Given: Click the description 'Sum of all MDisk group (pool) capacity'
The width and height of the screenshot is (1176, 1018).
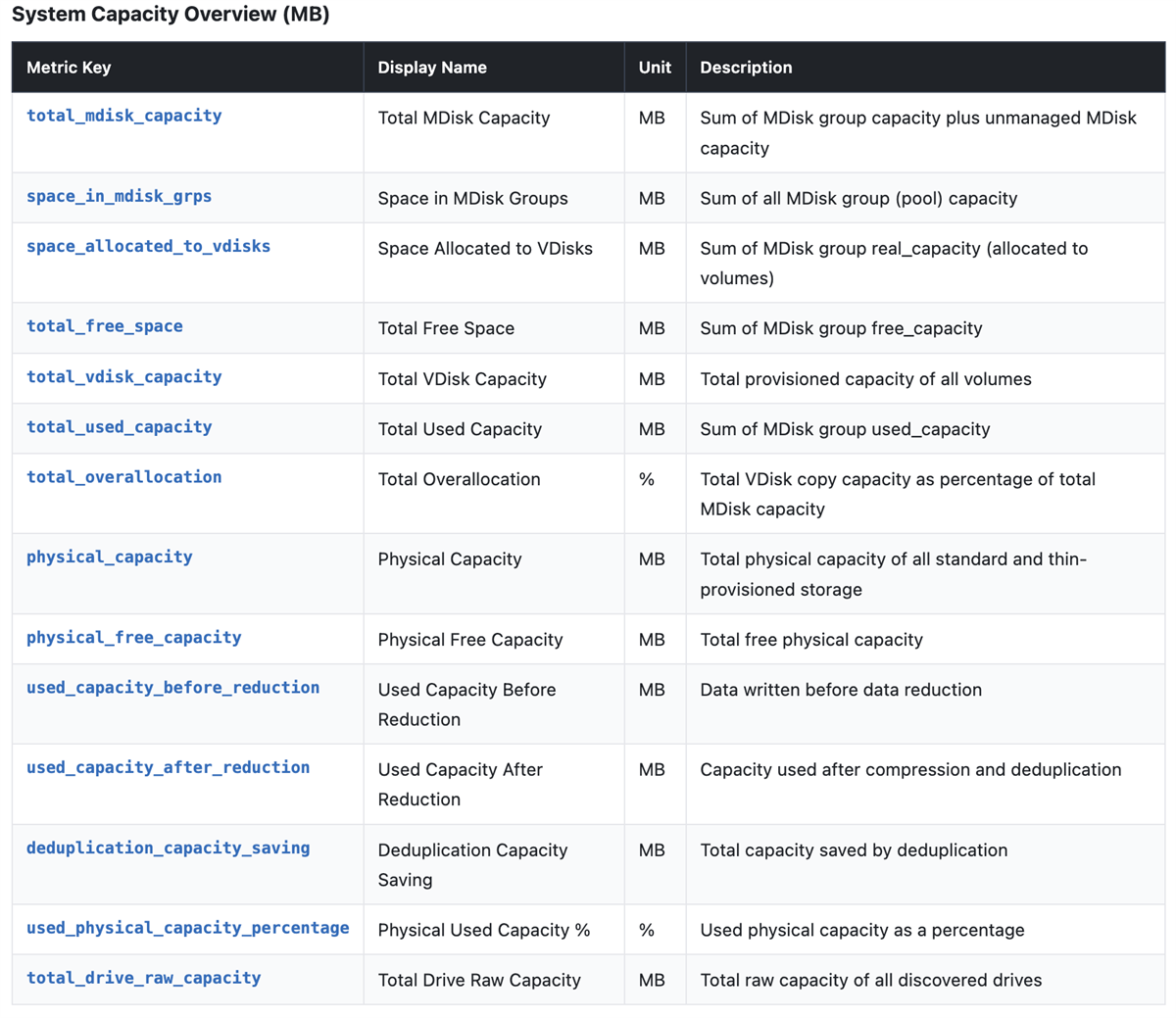Looking at the screenshot, I should tap(858, 198).
